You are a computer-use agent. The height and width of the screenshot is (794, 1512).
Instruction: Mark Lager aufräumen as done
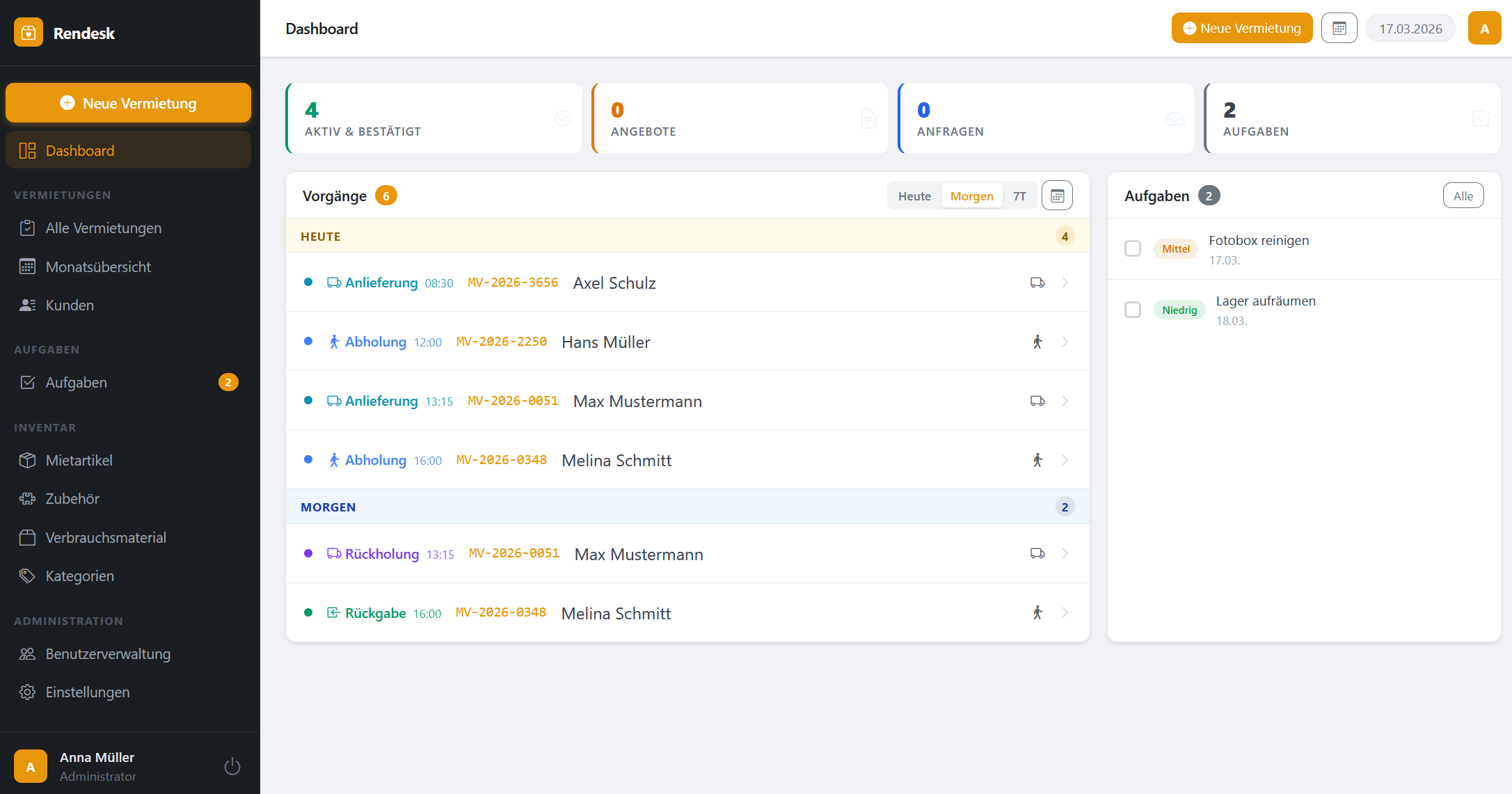1133,310
